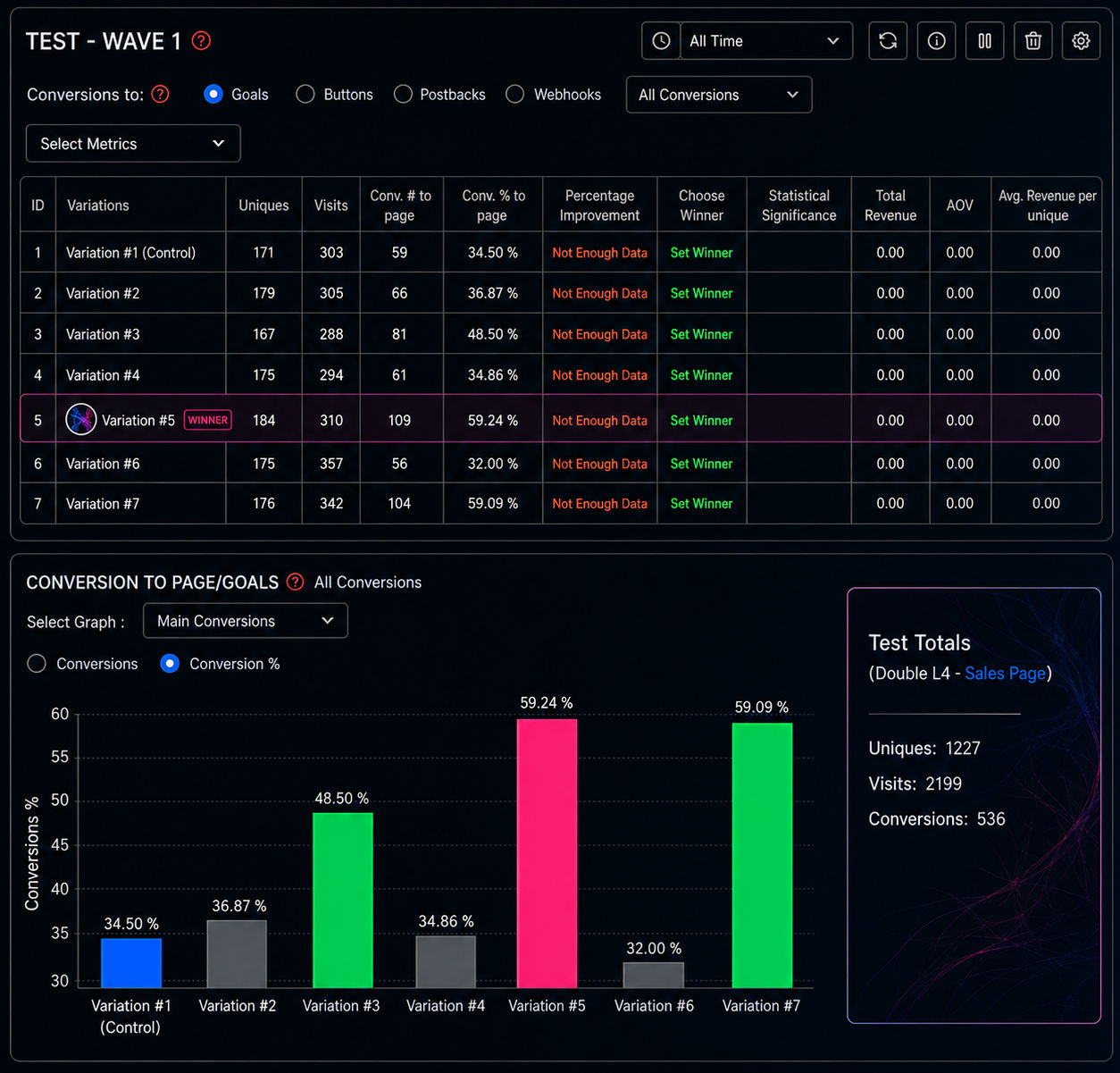The image size is (1120, 1073).
Task: Click Set Winner for Variation #6
Action: click(701, 464)
